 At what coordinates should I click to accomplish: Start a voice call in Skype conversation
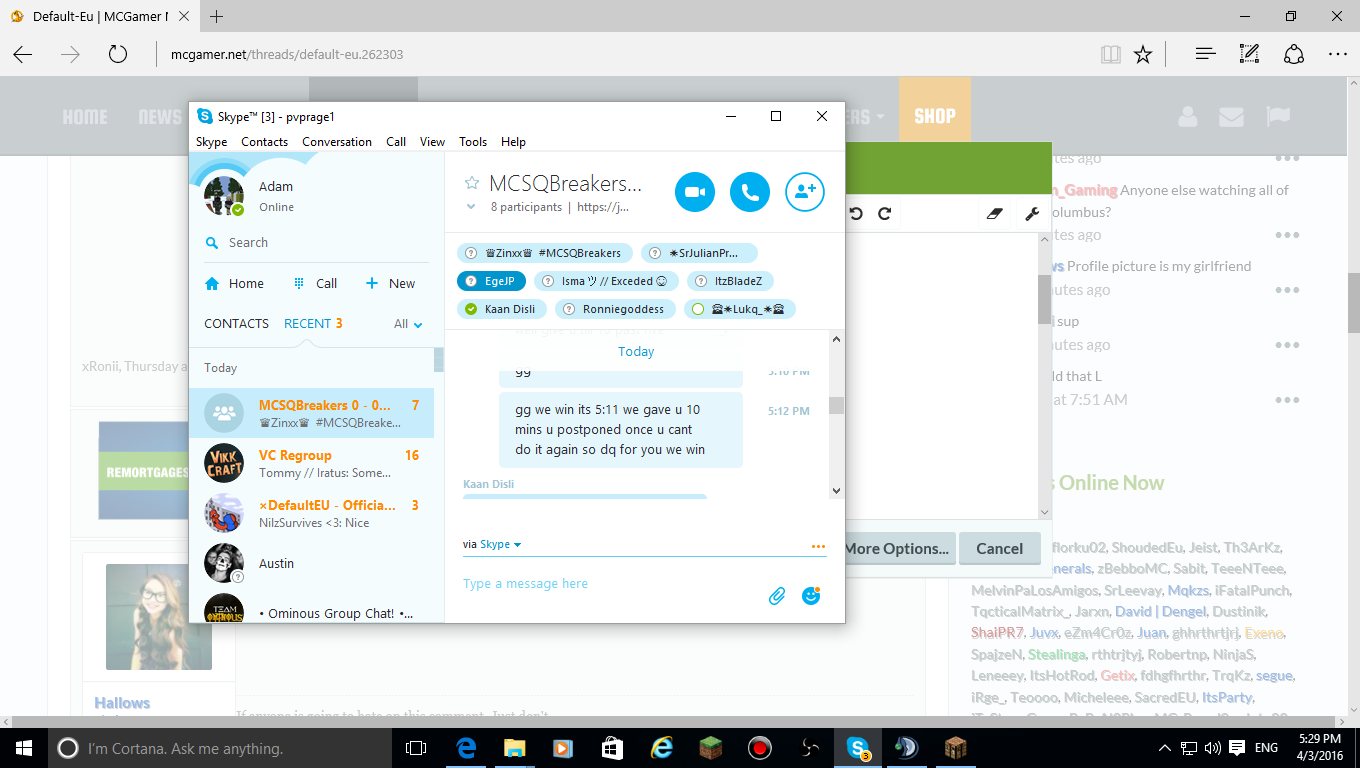(750, 192)
